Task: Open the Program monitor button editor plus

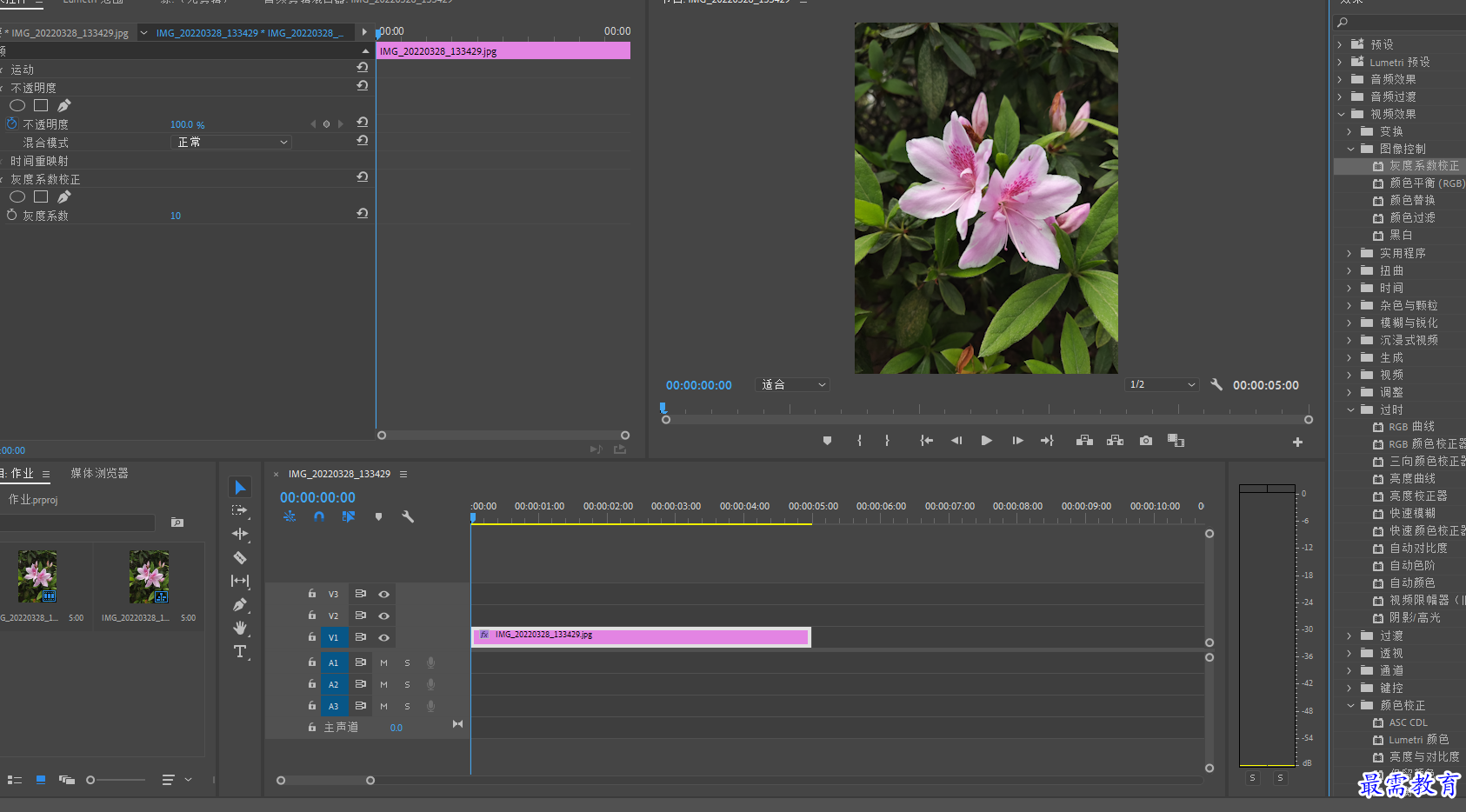Action: point(1297,442)
